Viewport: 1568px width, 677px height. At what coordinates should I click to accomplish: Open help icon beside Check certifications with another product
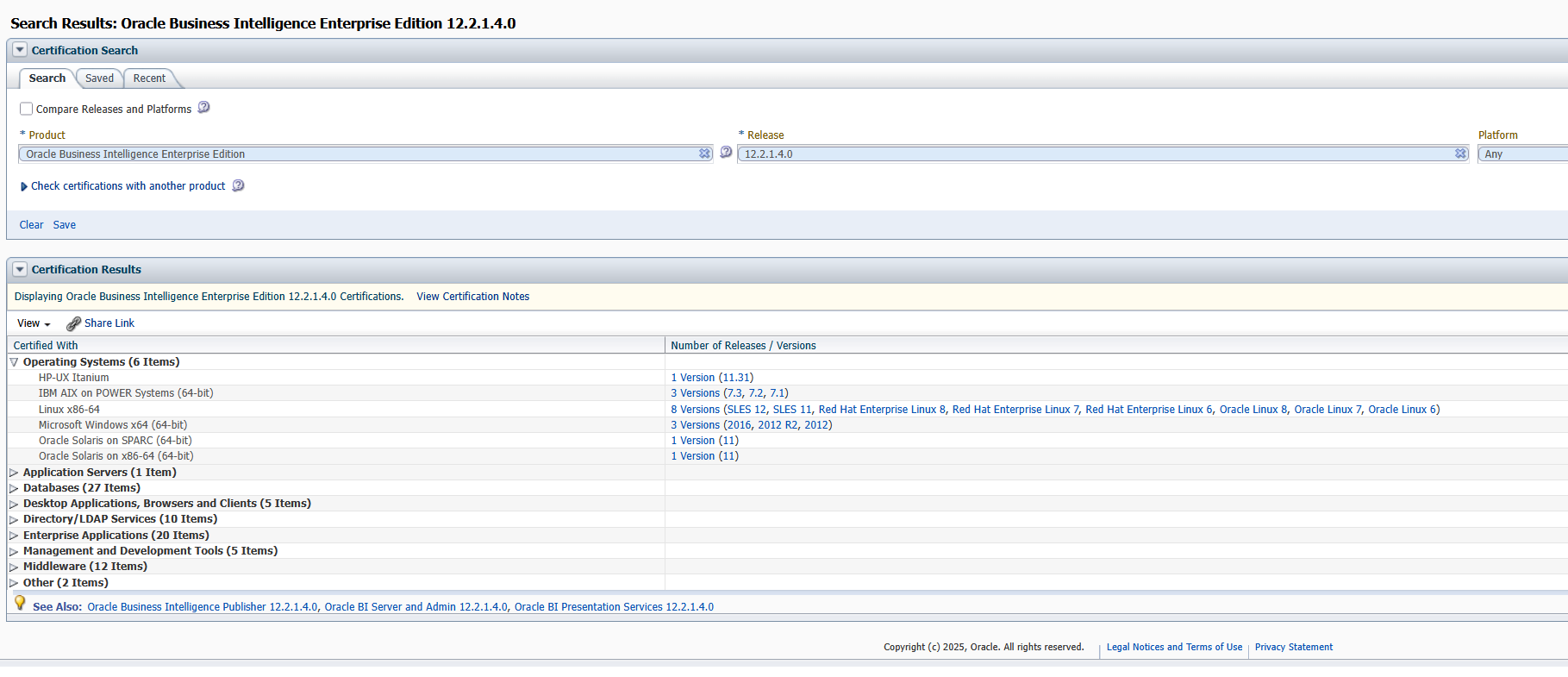click(238, 185)
